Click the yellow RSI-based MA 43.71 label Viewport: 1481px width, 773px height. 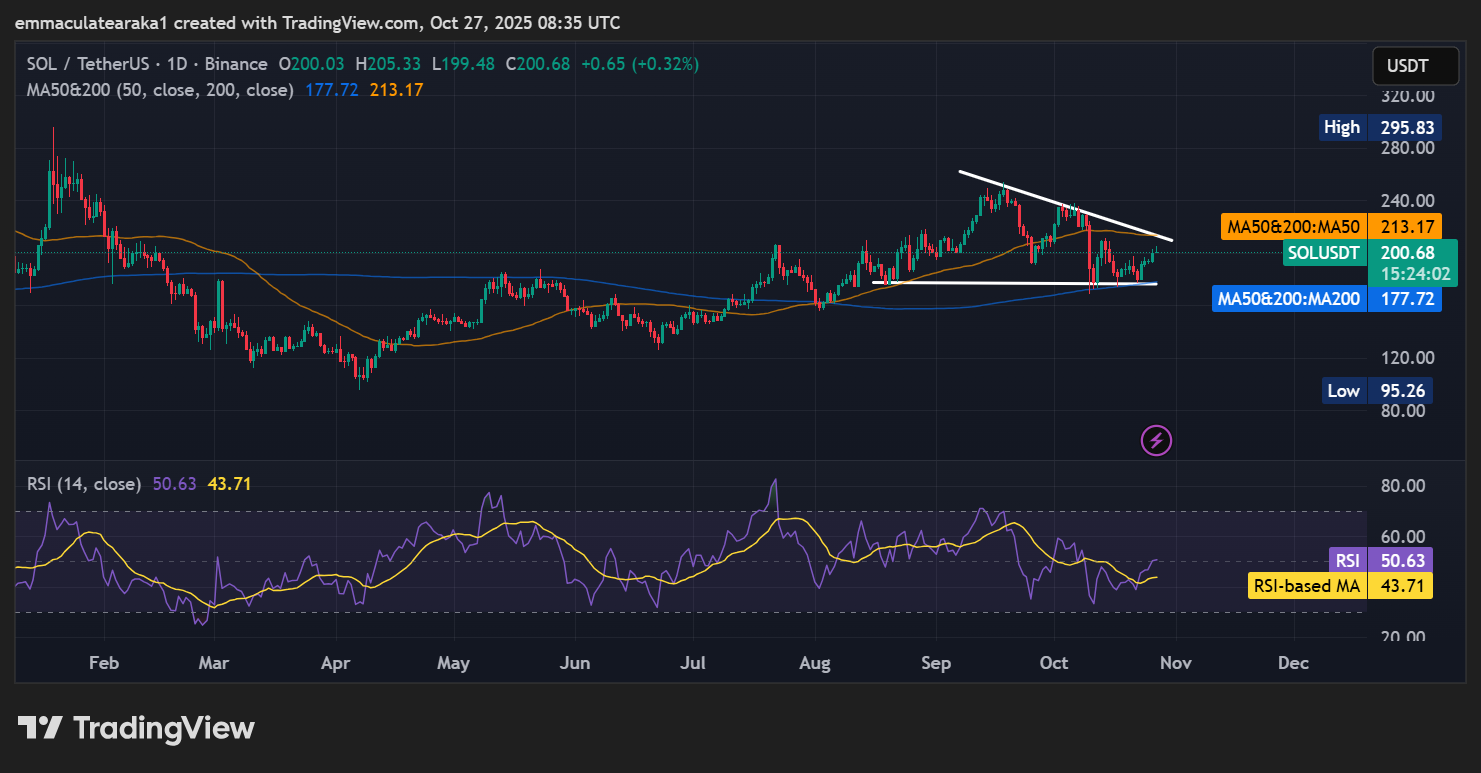pyautogui.click(x=1340, y=586)
